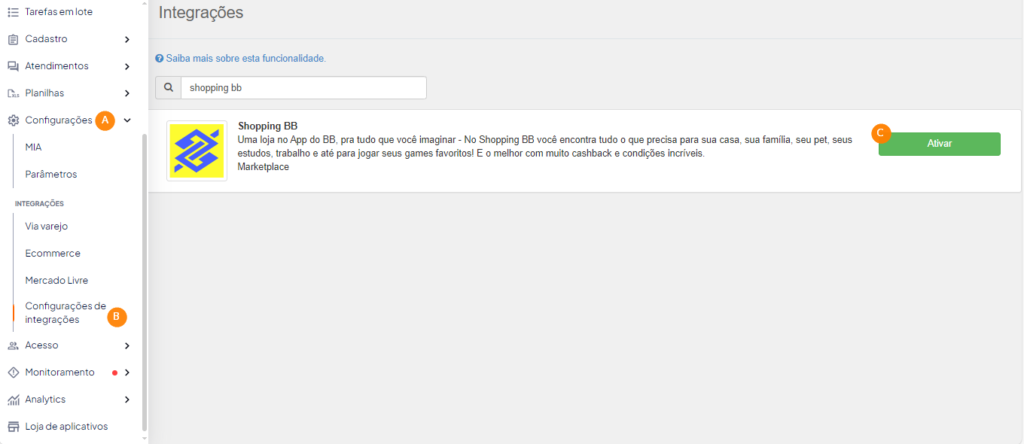
Task: Click the Shopping BB logo thumbnail
Action: click(197, 151)
